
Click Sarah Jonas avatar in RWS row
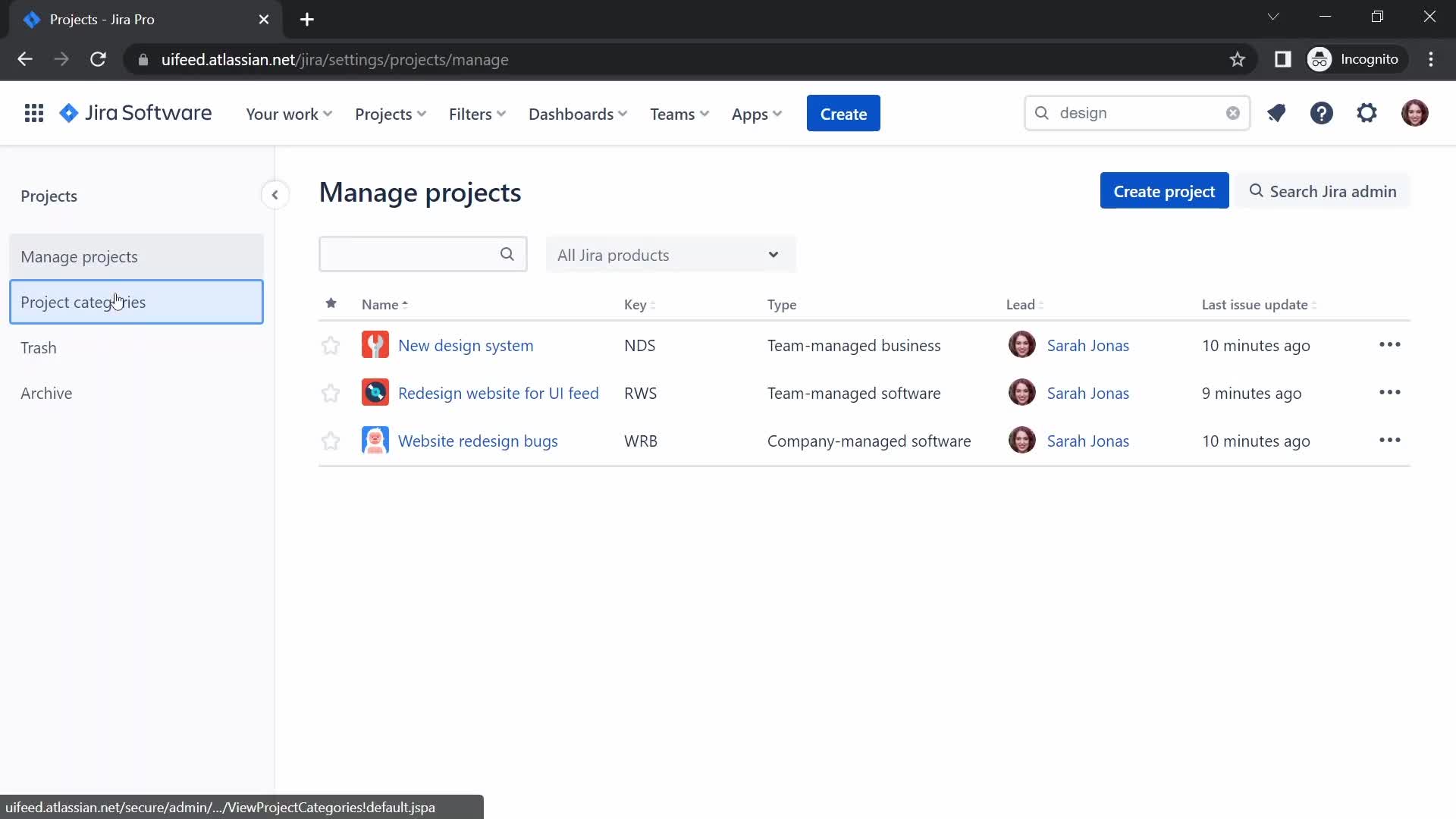click(x=1021, y=393)
